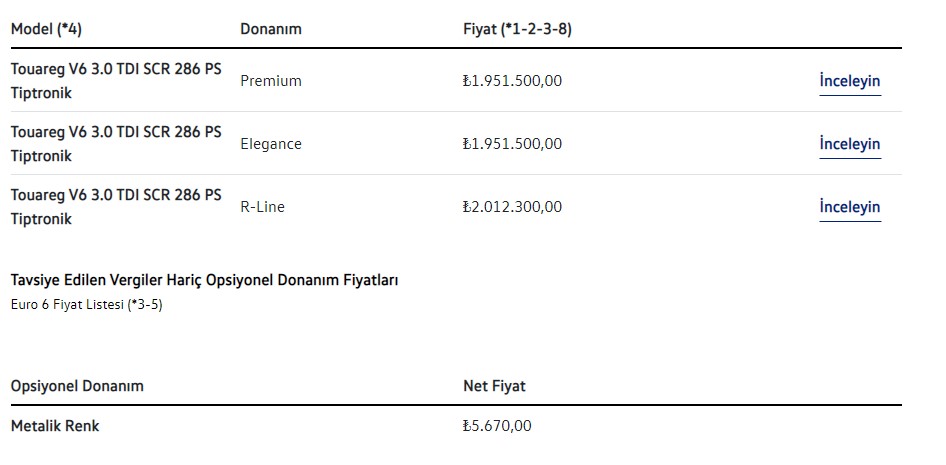
Task: Click the Donanım column header
Action: pos(270,29)
